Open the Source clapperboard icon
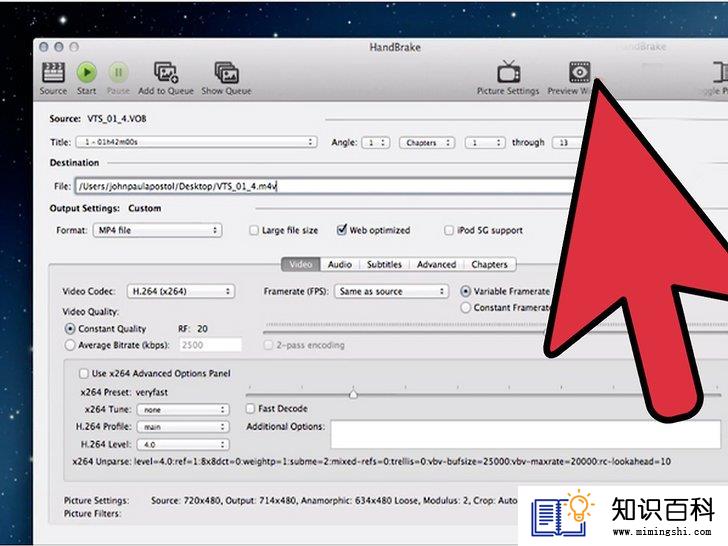The height and width of the screenshot is (546, 728). point(53,72)
